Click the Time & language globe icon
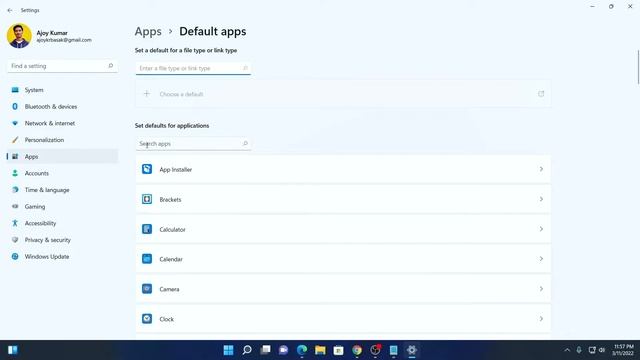The width and height of the screenshot is (640, 360). pyautogui.click(x=15, y=190)
